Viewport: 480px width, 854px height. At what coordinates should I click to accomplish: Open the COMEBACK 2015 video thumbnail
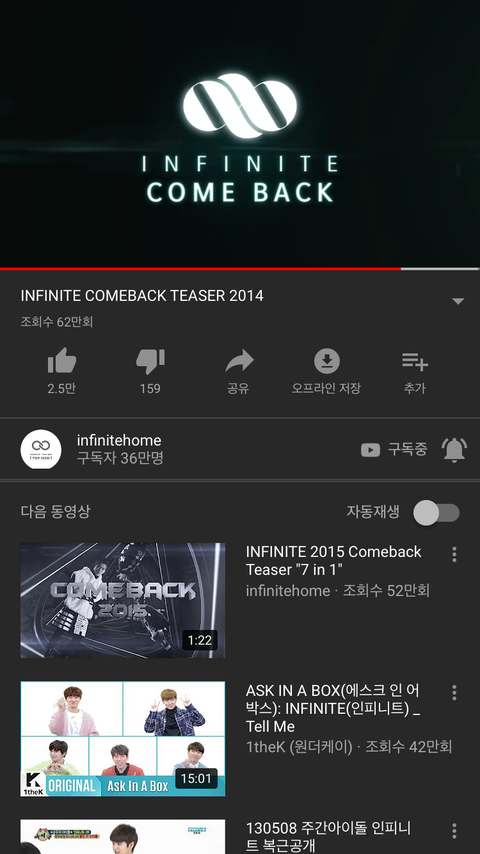[x=123, y=600]
